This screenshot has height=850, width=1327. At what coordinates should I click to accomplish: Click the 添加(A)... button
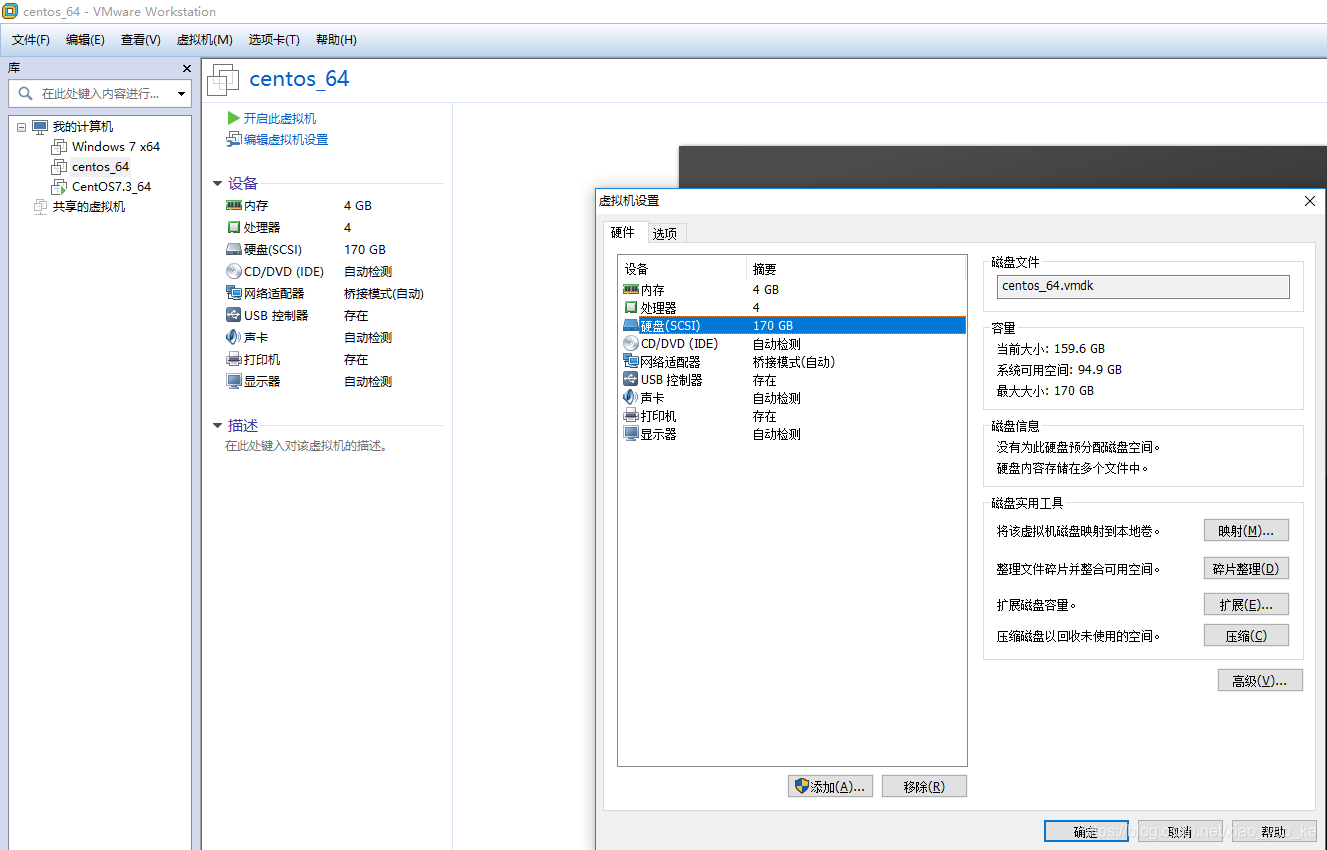830,786
